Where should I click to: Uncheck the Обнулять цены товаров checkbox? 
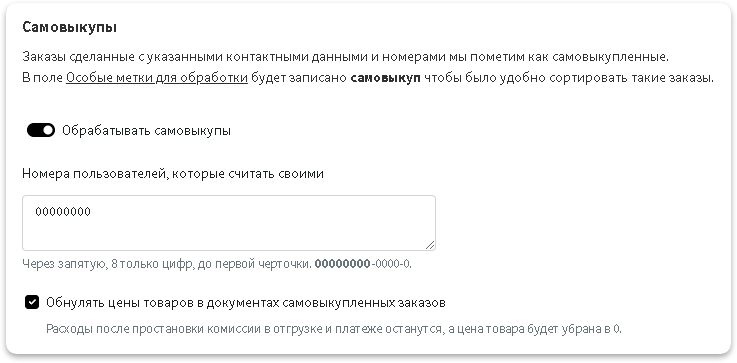pyautogui.click(x=32, y=302)
